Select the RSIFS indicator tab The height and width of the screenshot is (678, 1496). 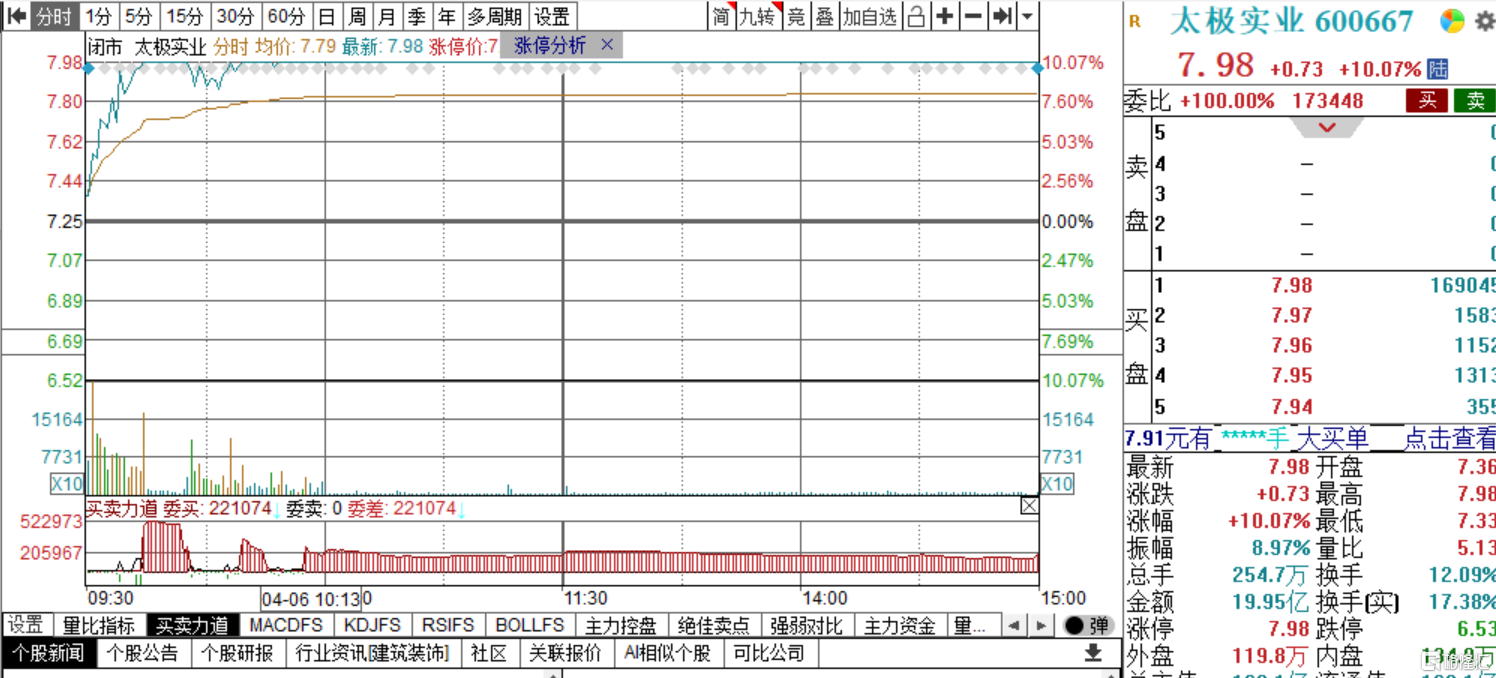click(447, 626)
